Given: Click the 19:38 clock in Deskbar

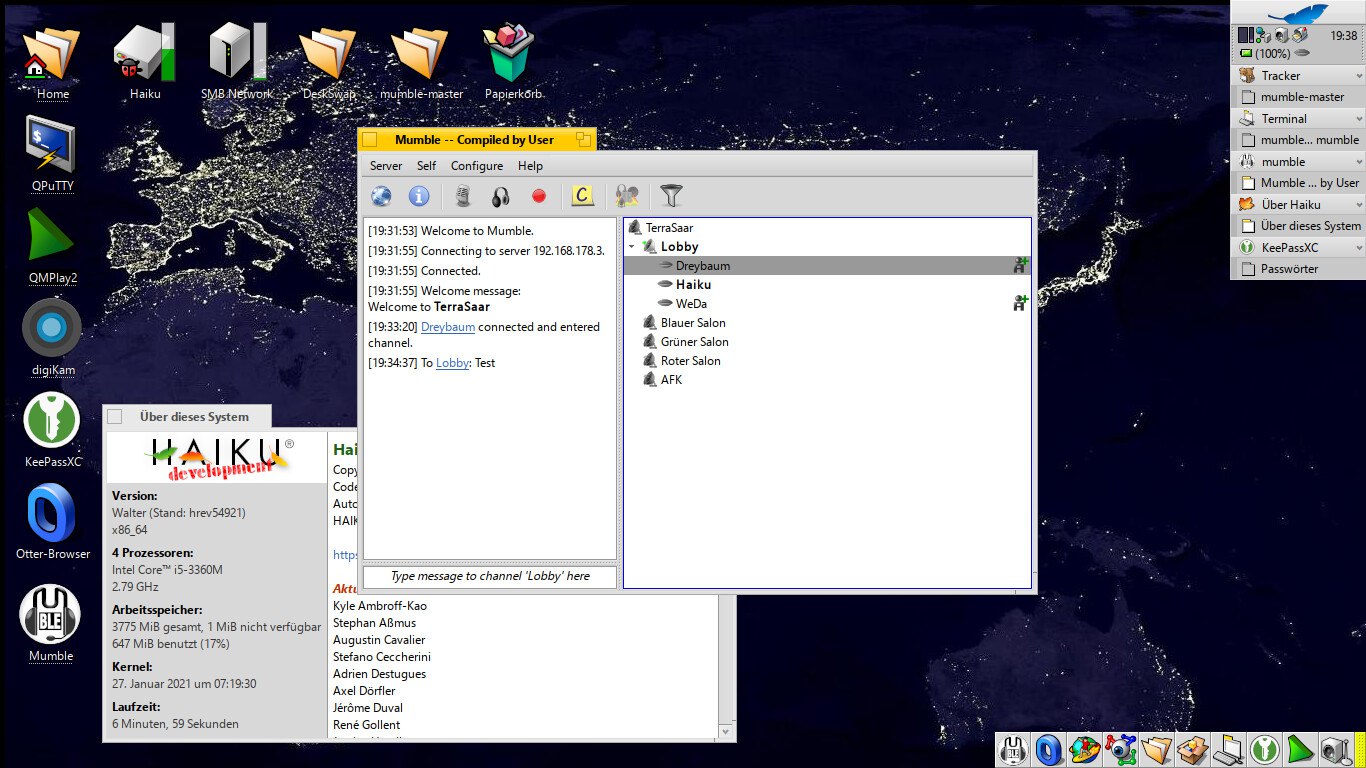Looking at the screenshot, I should (x=1343, y=35).
